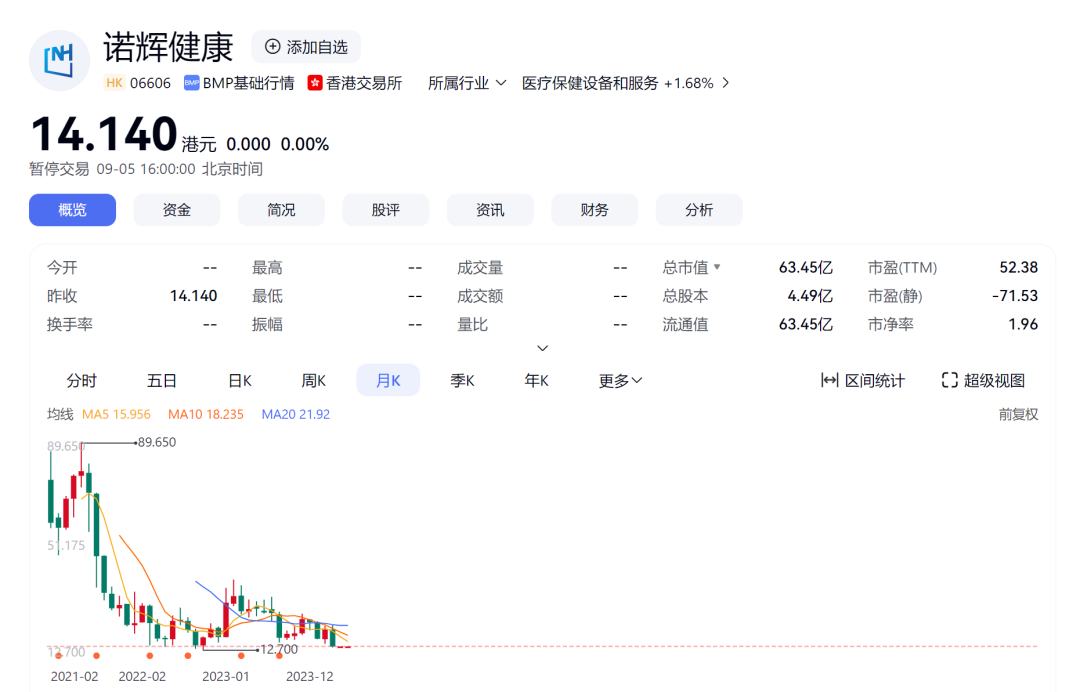Open the 更多 chart period dropdown

click(x=620, y=381)
